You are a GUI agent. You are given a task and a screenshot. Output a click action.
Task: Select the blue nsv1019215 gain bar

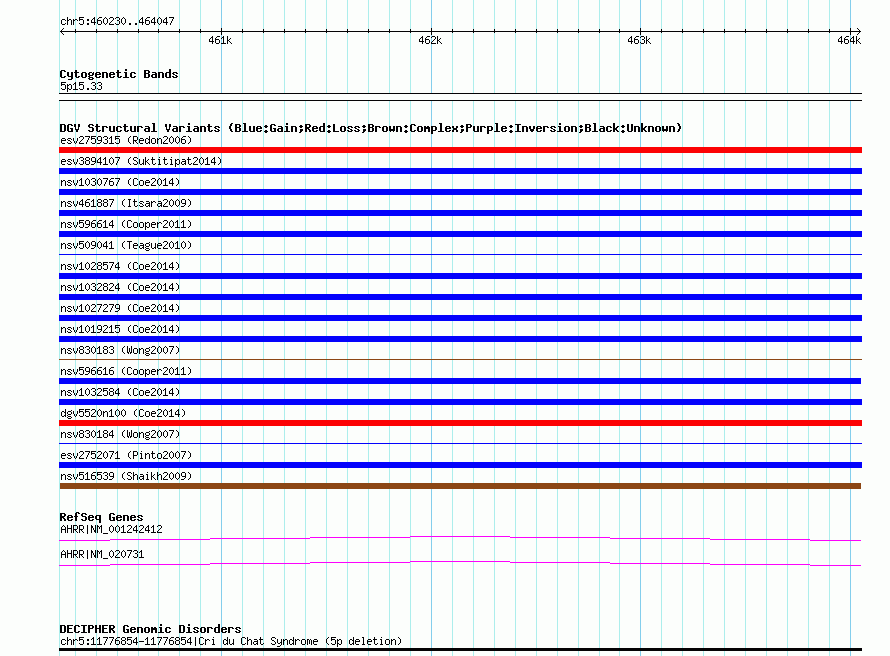(460, 339)
